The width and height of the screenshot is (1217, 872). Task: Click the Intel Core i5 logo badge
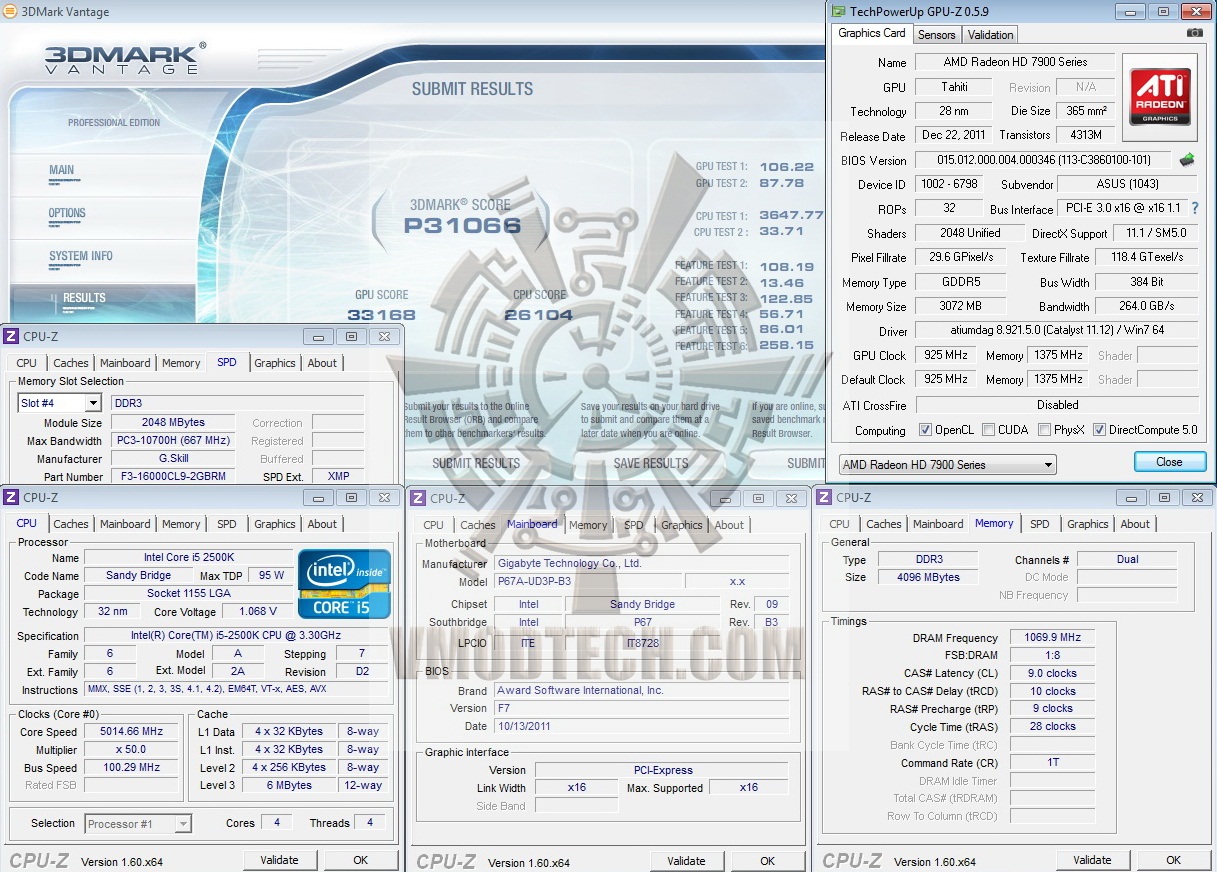pyautogui.click(x=344, y=583)
